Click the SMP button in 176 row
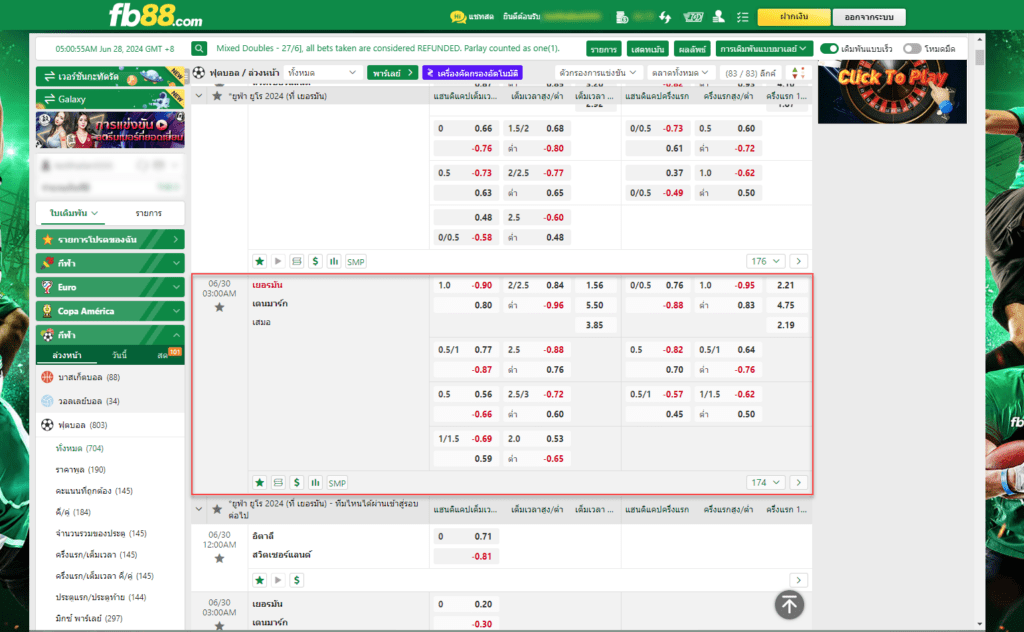The height and width of the screenshot is (632, 1024). (x=356, y=262)
